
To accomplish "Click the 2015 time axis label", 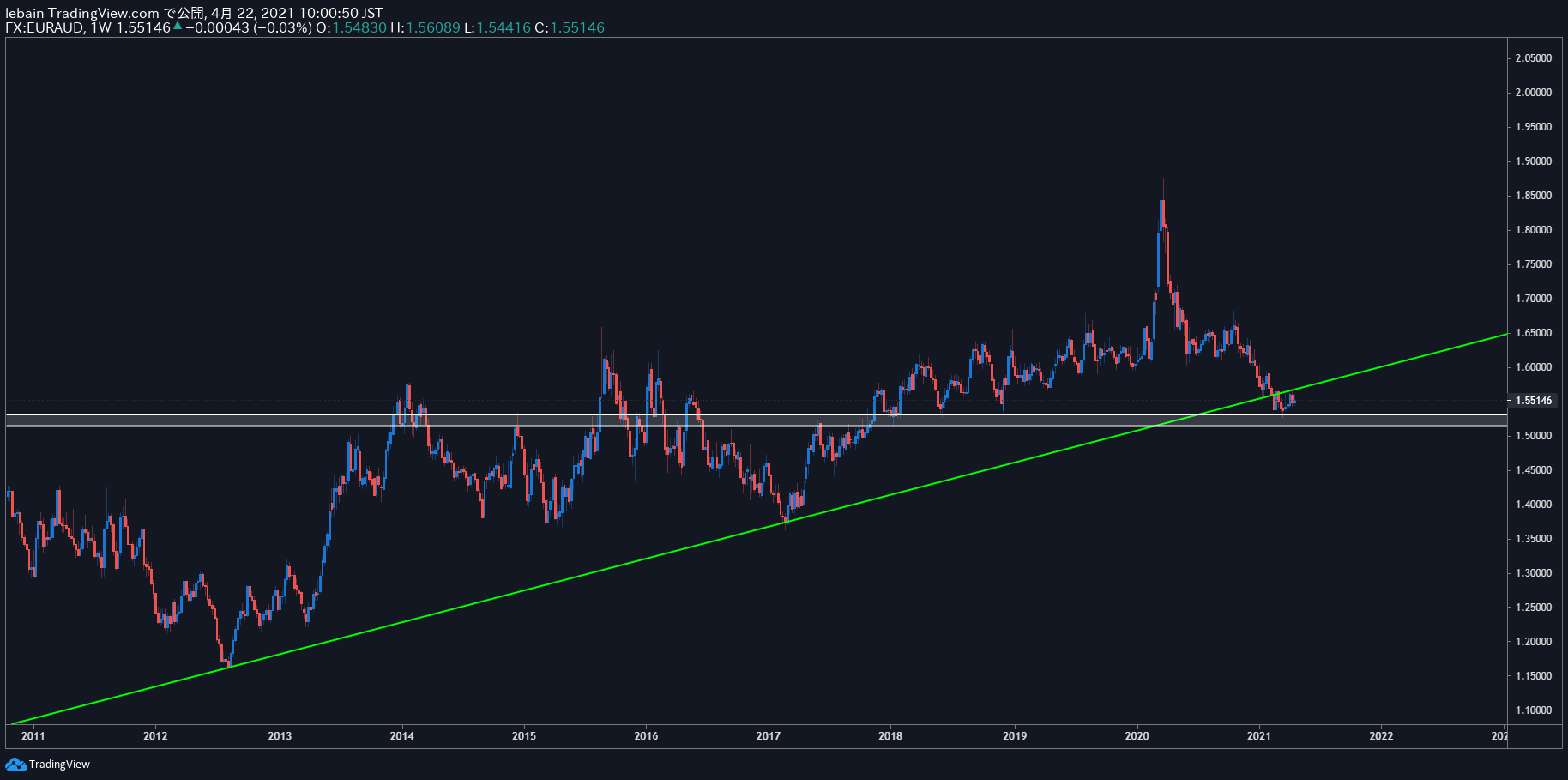I will pos(524,735).
